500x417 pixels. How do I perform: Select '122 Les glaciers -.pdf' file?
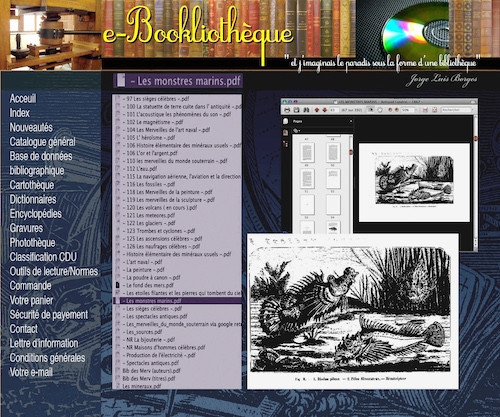point(177,223)
